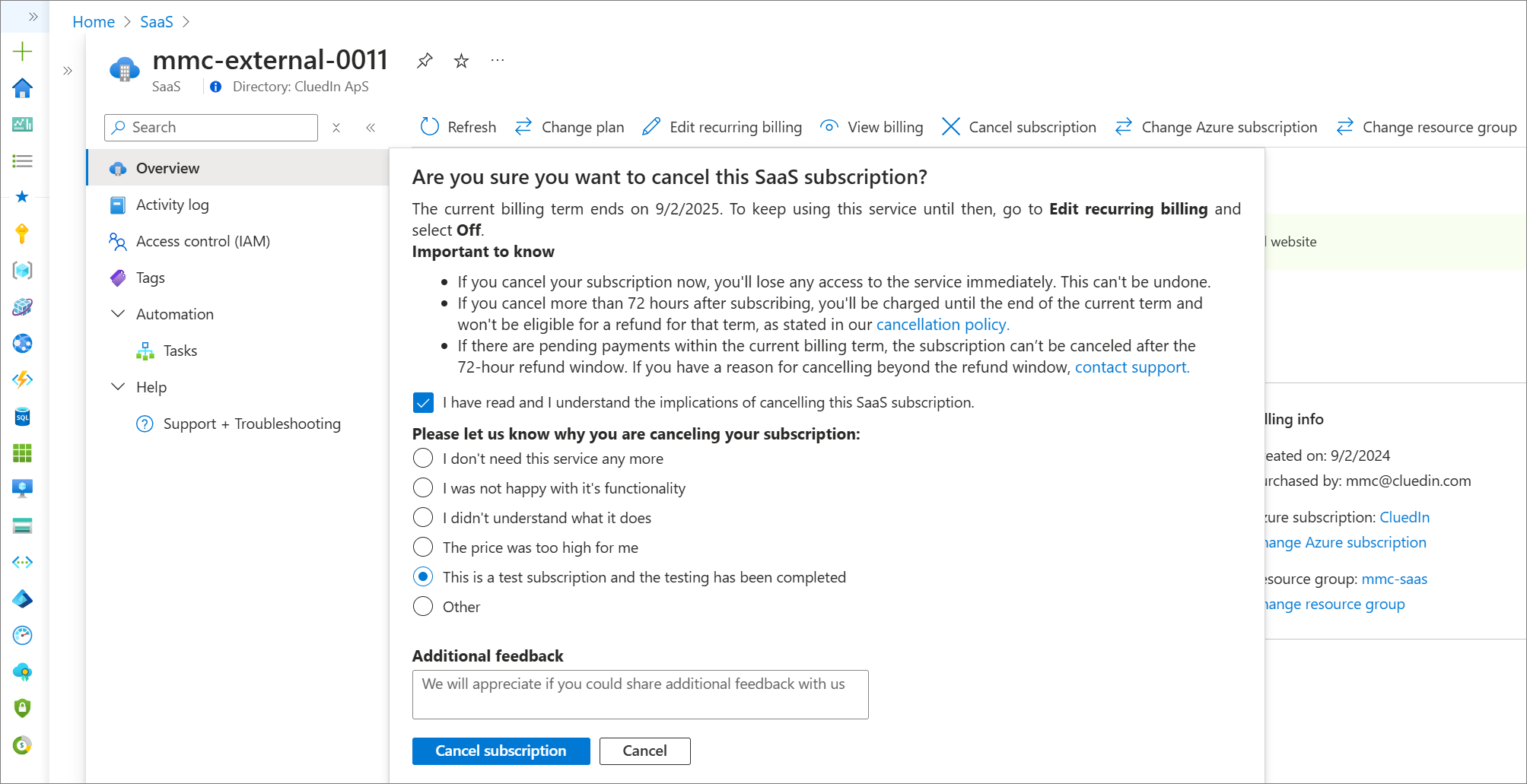Click Cancel subscription in the top toolbar
The width and height of the screenshot is (1527, 784).
click(x=1019, y=127)
